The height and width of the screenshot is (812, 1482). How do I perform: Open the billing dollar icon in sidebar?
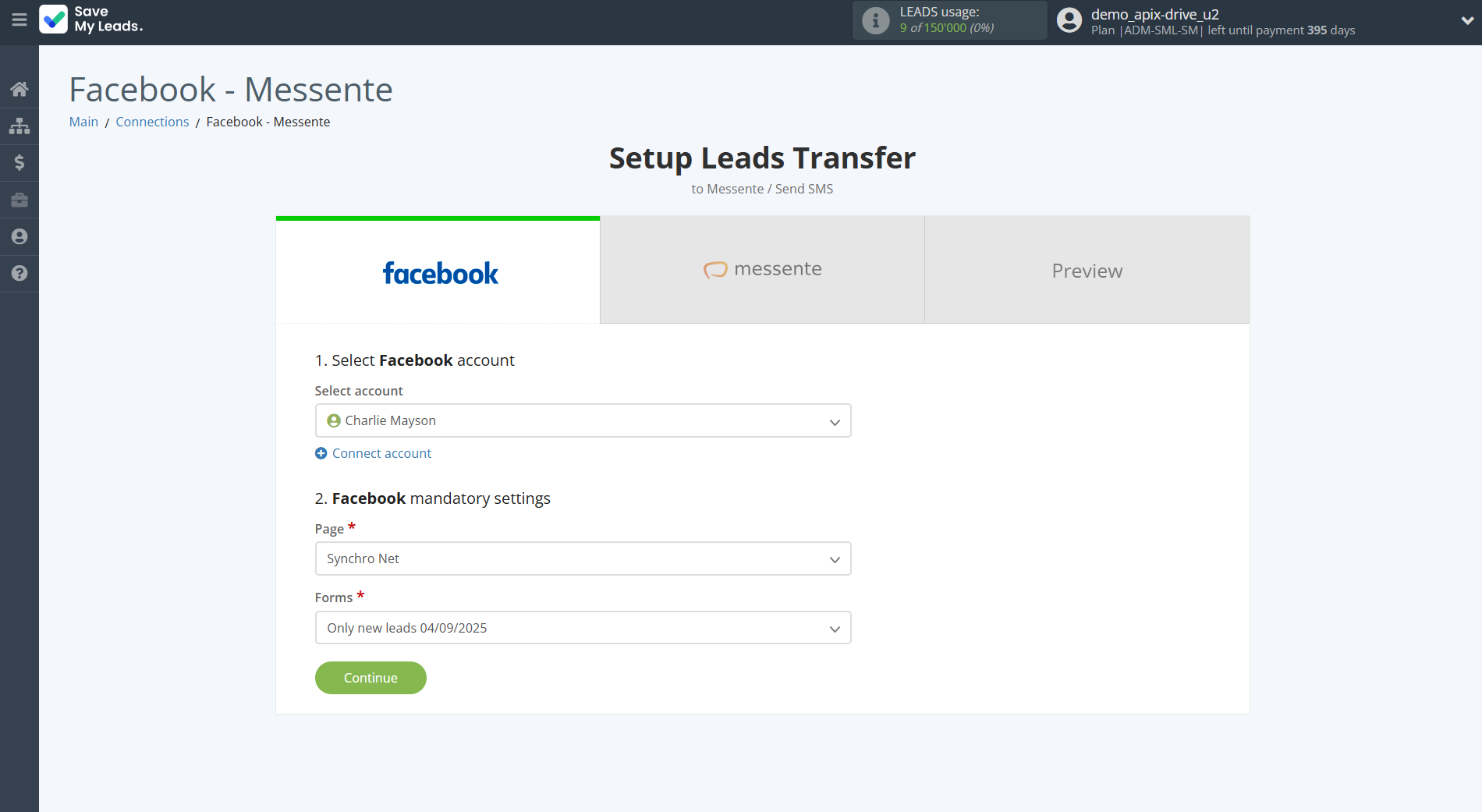click(19, 162)
